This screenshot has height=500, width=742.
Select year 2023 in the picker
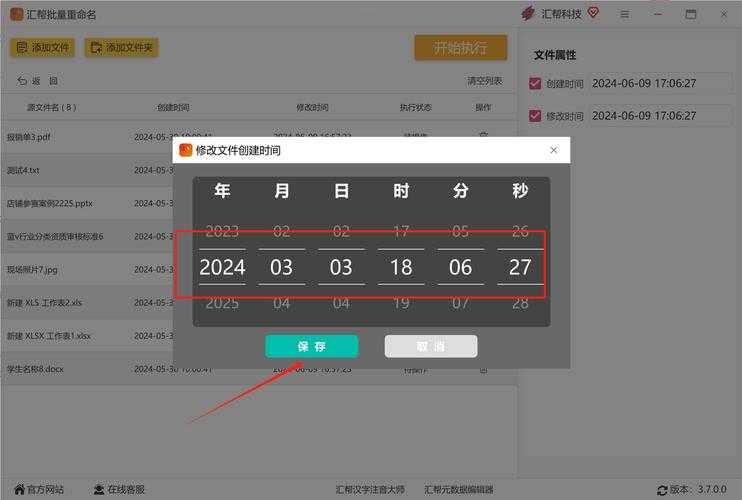222,231
